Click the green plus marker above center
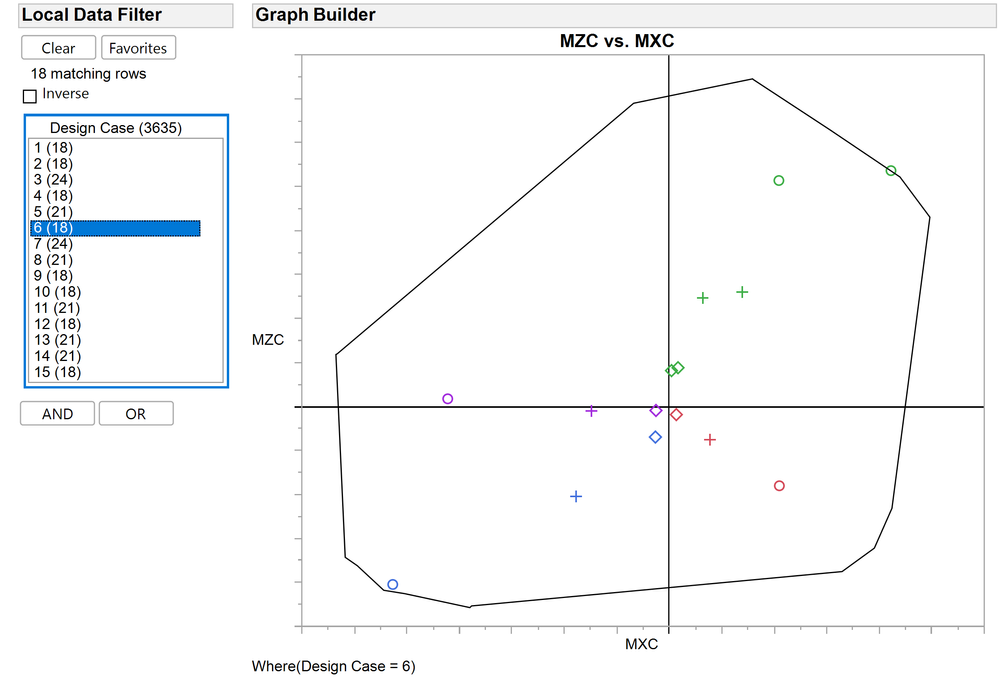 click(x=702, y=297)
